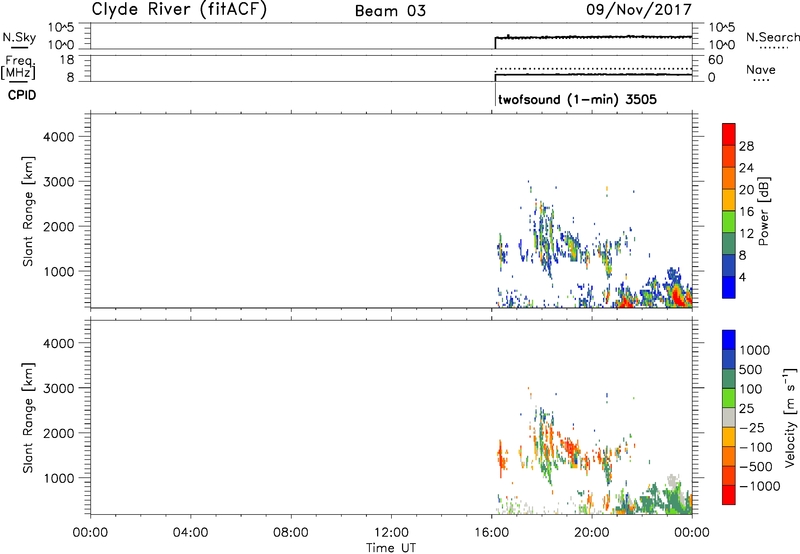The width and height of the screenshot is (800, 554).
Task: Click the noise sky trace line
Action: (593, 37)
